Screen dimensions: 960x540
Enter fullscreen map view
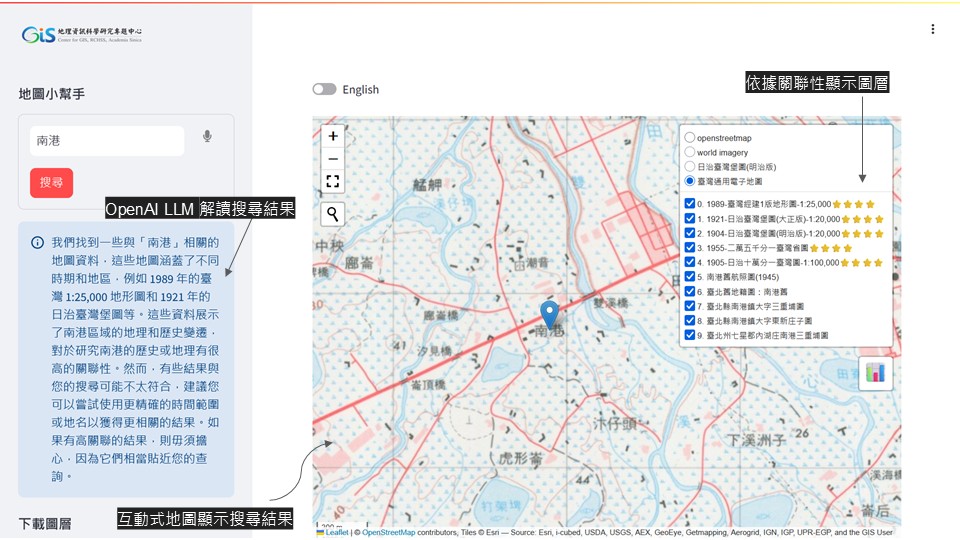333,182
